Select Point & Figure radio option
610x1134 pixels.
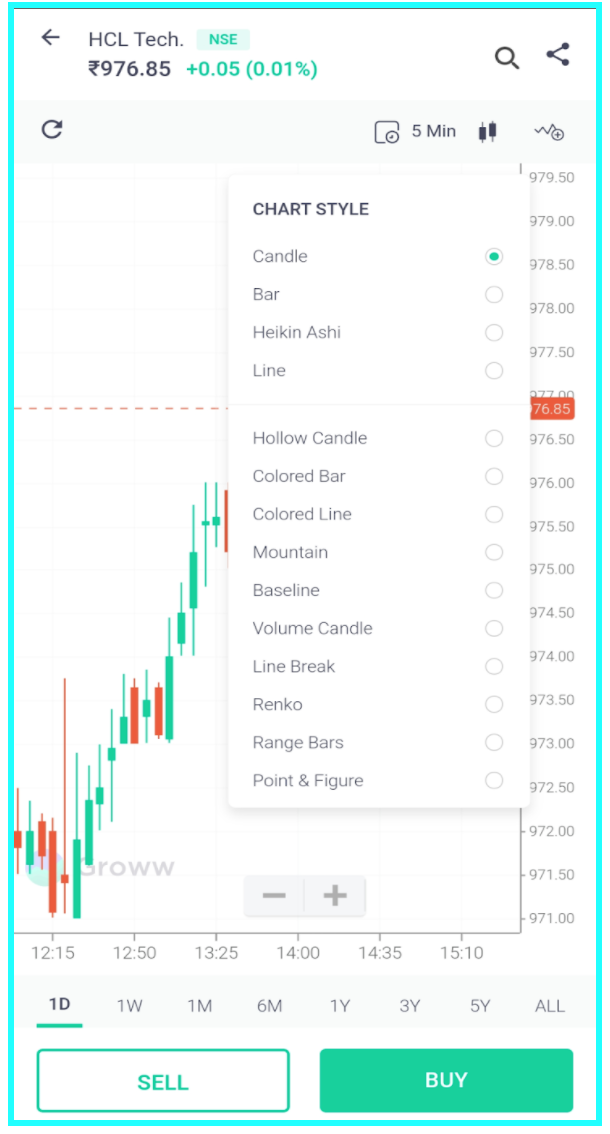click(x=493, y=780)
